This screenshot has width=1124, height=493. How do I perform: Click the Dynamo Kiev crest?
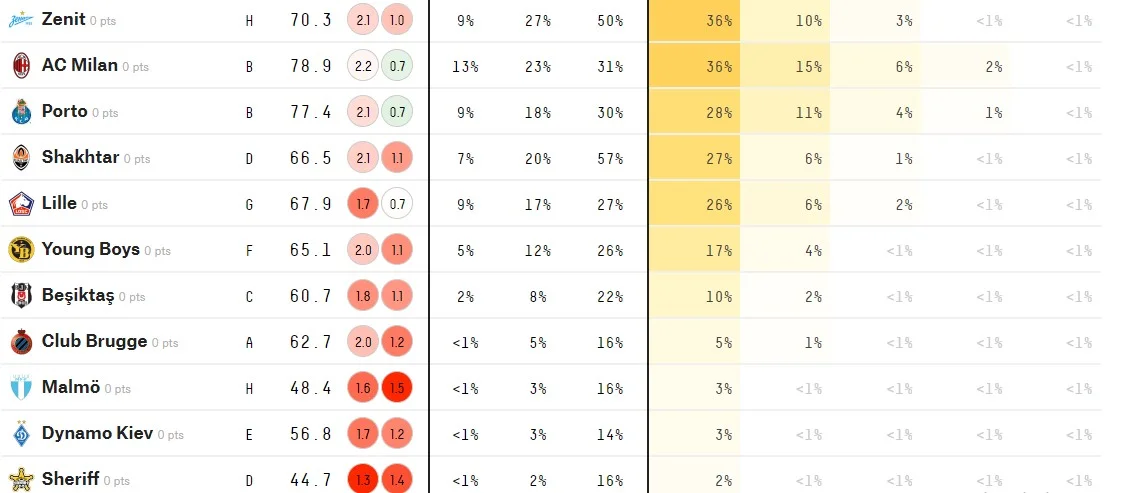20,434
